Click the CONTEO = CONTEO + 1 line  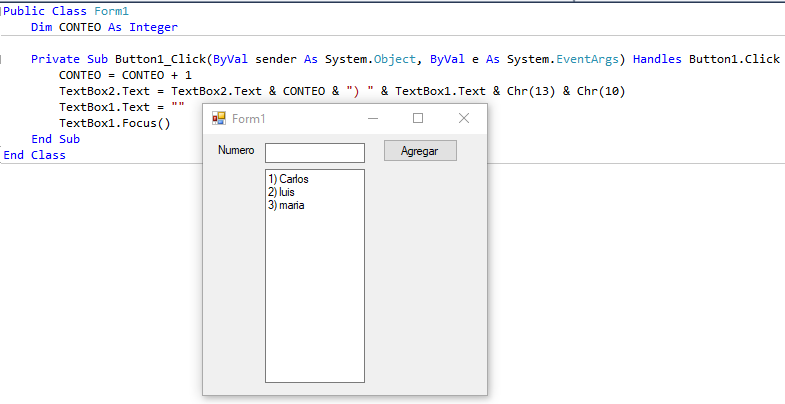pos(125,75)
